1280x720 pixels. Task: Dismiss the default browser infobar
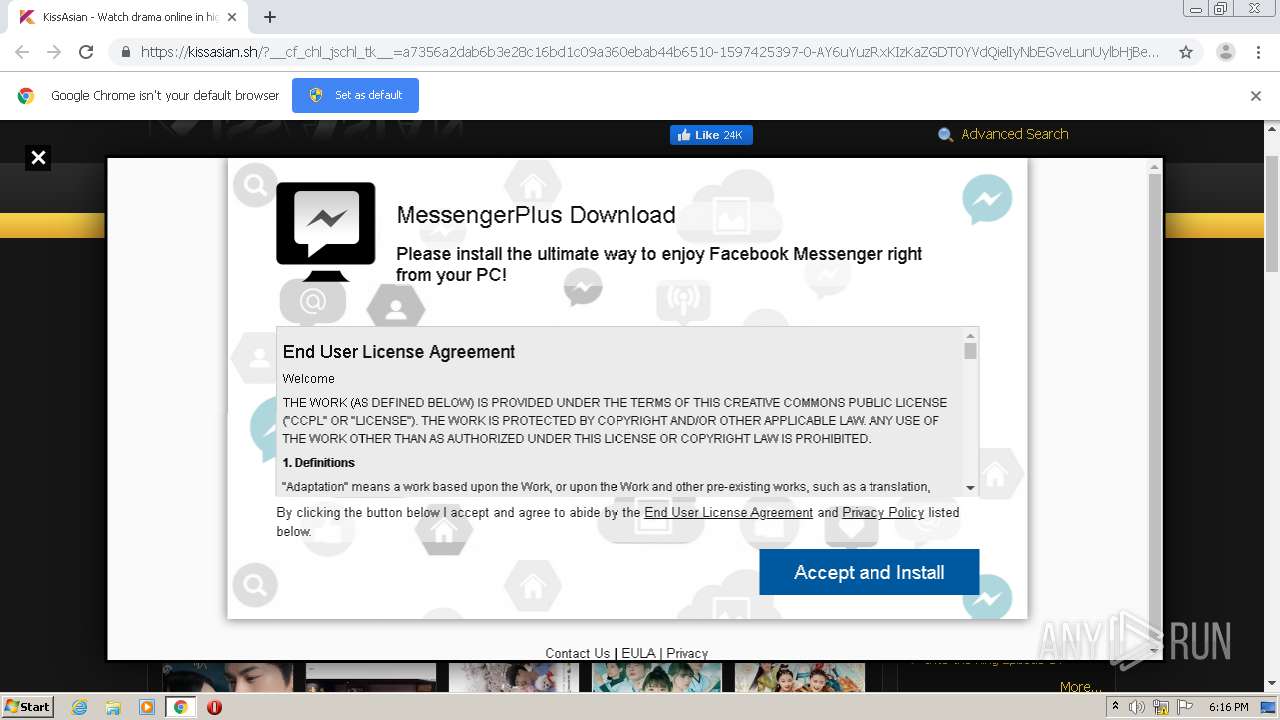pyautogui.click(x=1256, y=96)
